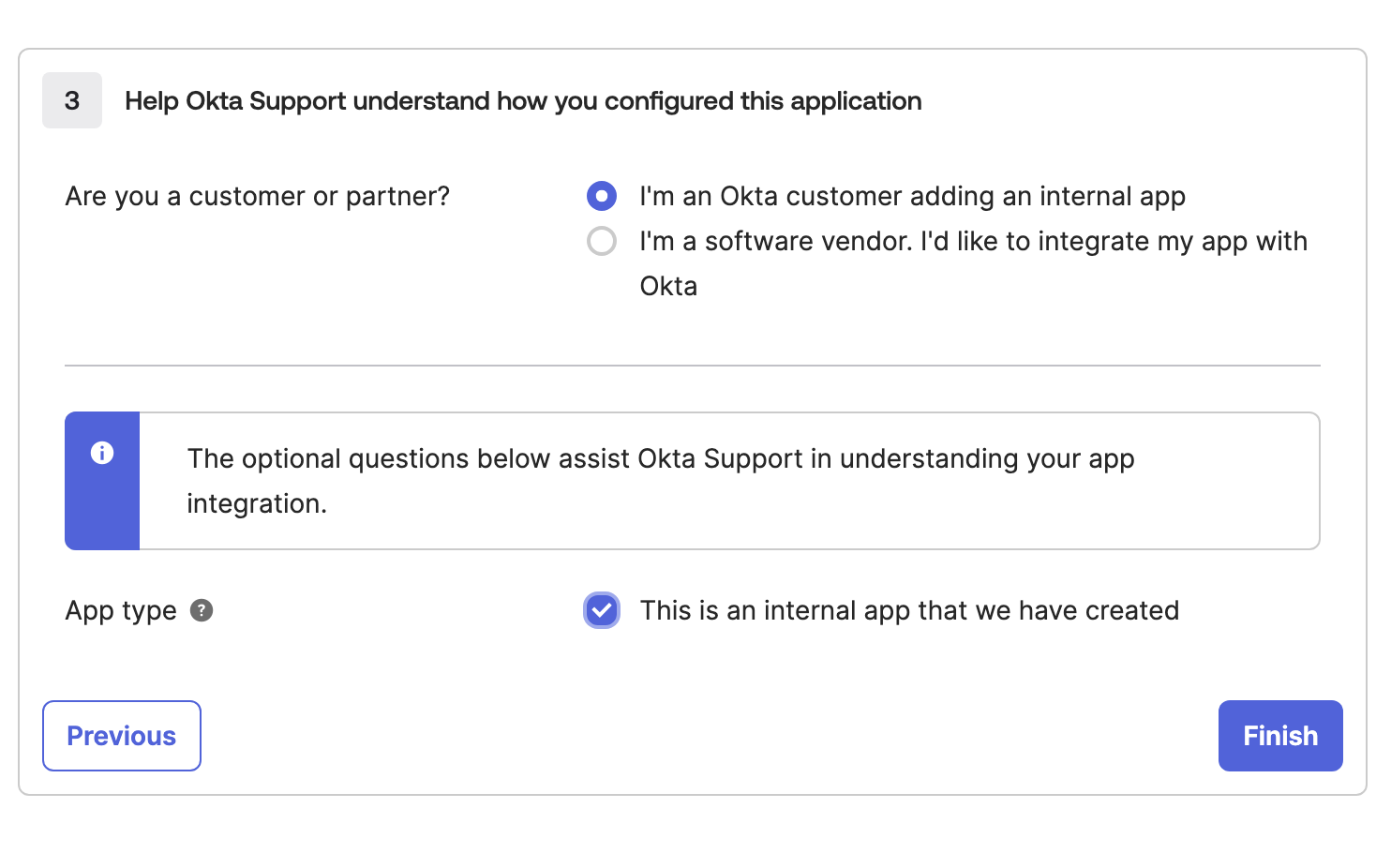Click "I'm an Okta customer adding an internal app" label
This screenshot has width=1391, height=868.
(912, 196)
